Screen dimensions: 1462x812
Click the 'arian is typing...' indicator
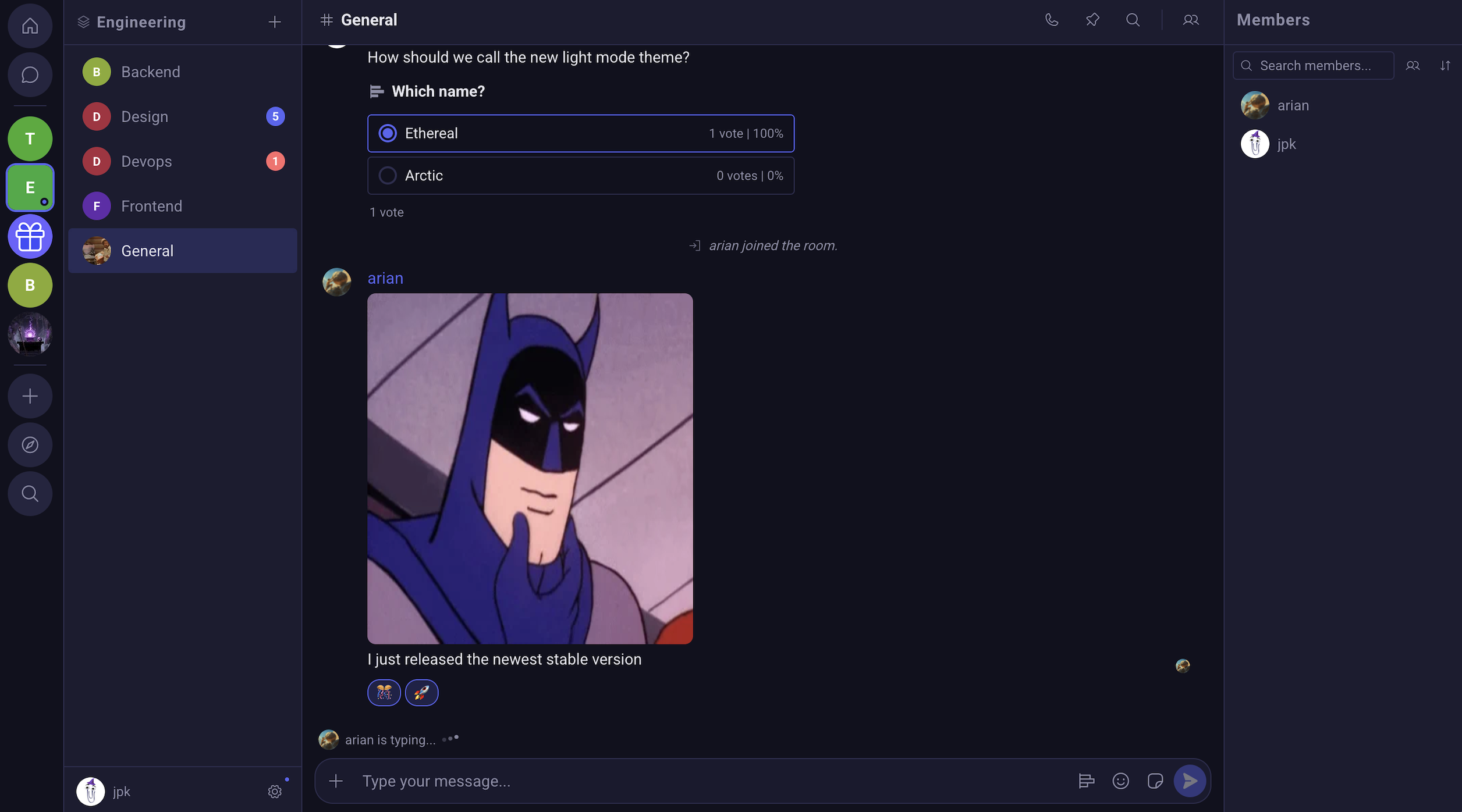coord(390,739)
